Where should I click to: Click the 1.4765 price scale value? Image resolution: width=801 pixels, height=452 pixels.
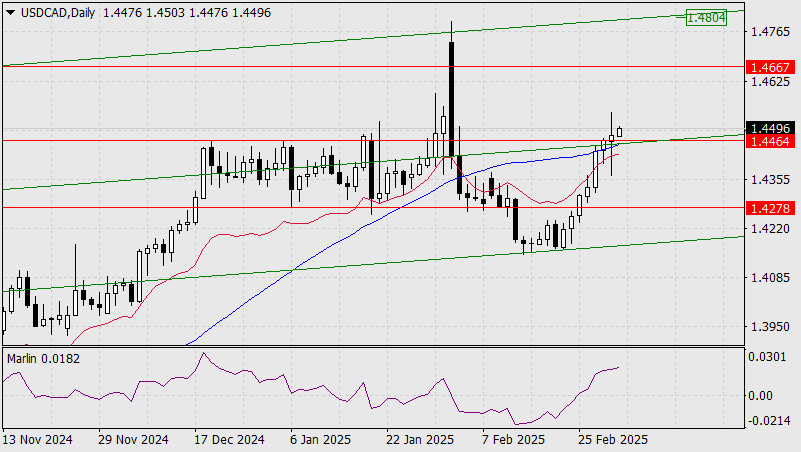pyautogui.click(x=770, y=32)
